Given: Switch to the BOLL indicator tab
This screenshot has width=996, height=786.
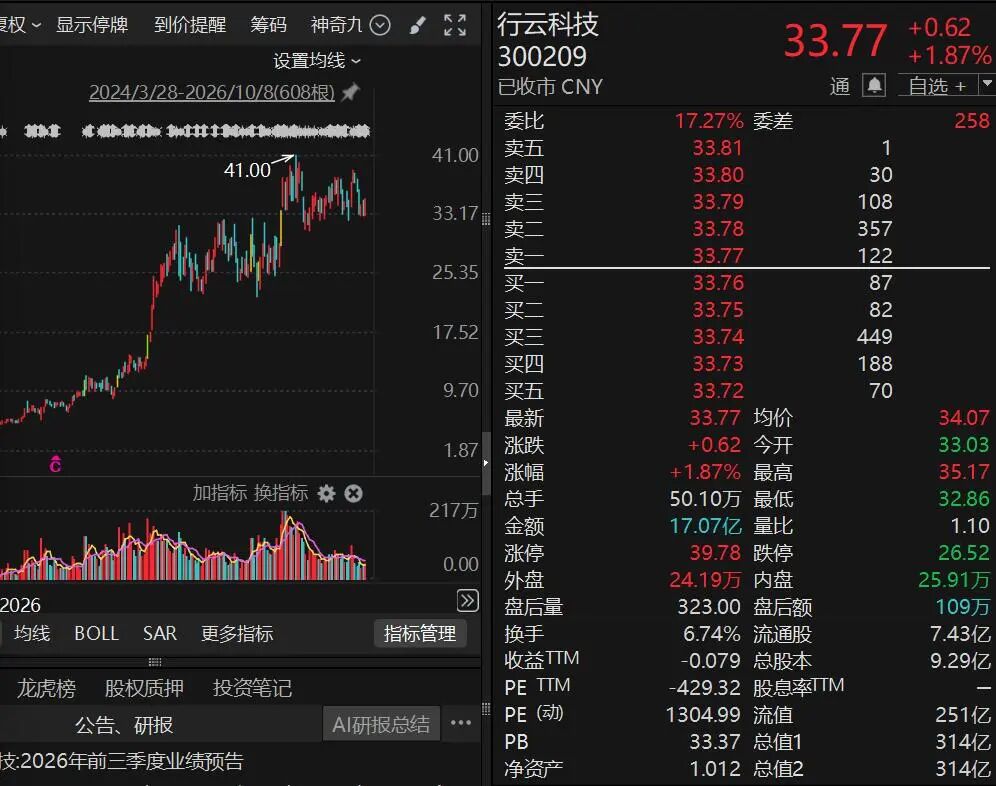Looking at the screenshot, I should tap(97, 633).
